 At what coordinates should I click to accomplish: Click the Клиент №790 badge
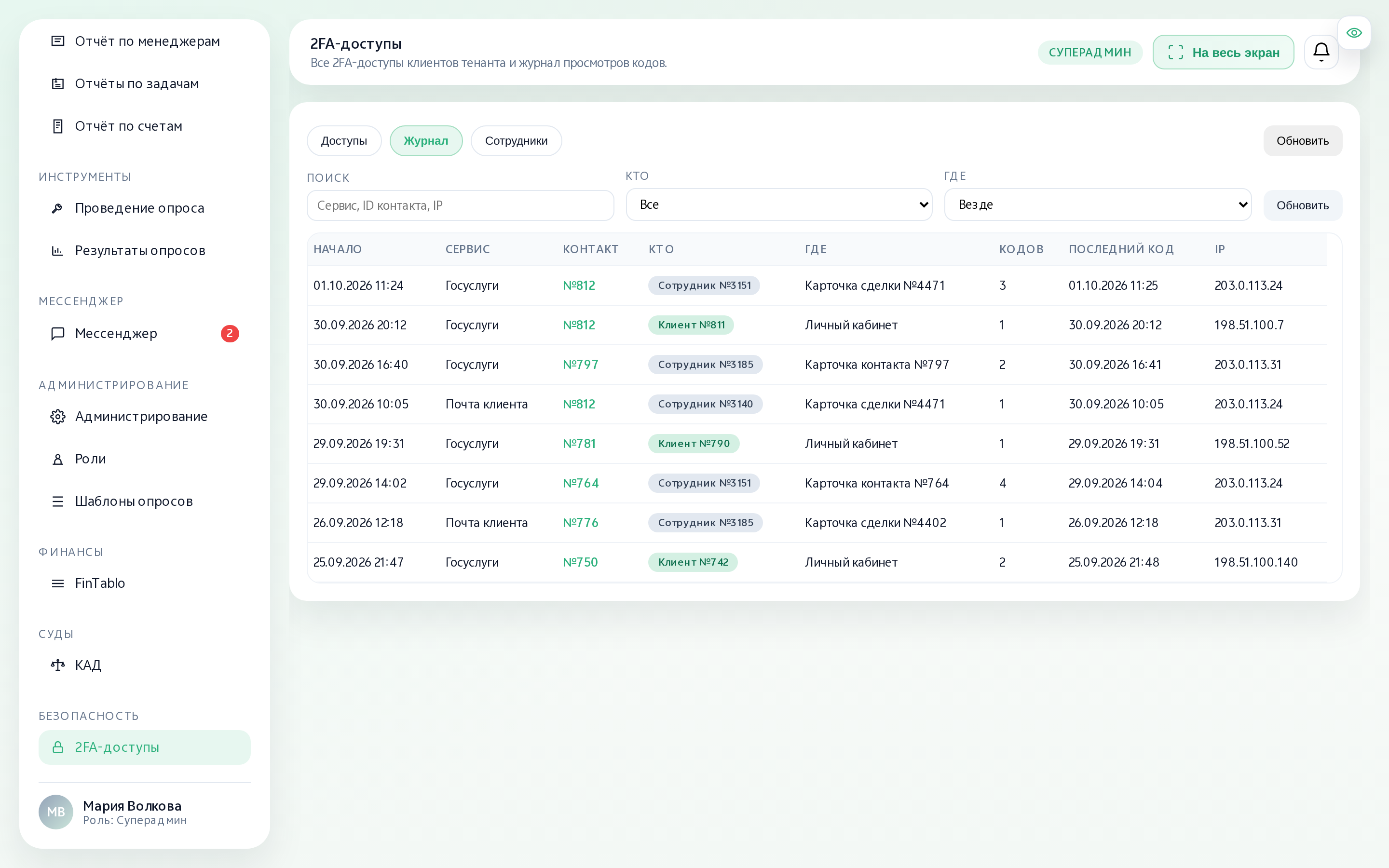click(x=694, y=444)
